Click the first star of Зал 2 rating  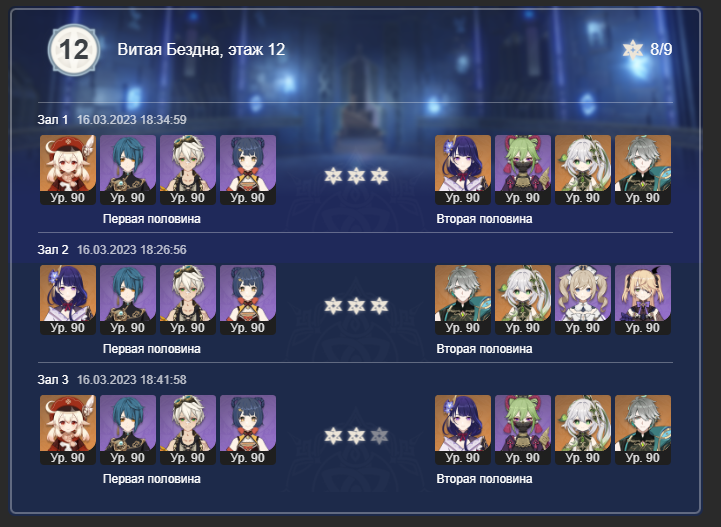[333, 306]
